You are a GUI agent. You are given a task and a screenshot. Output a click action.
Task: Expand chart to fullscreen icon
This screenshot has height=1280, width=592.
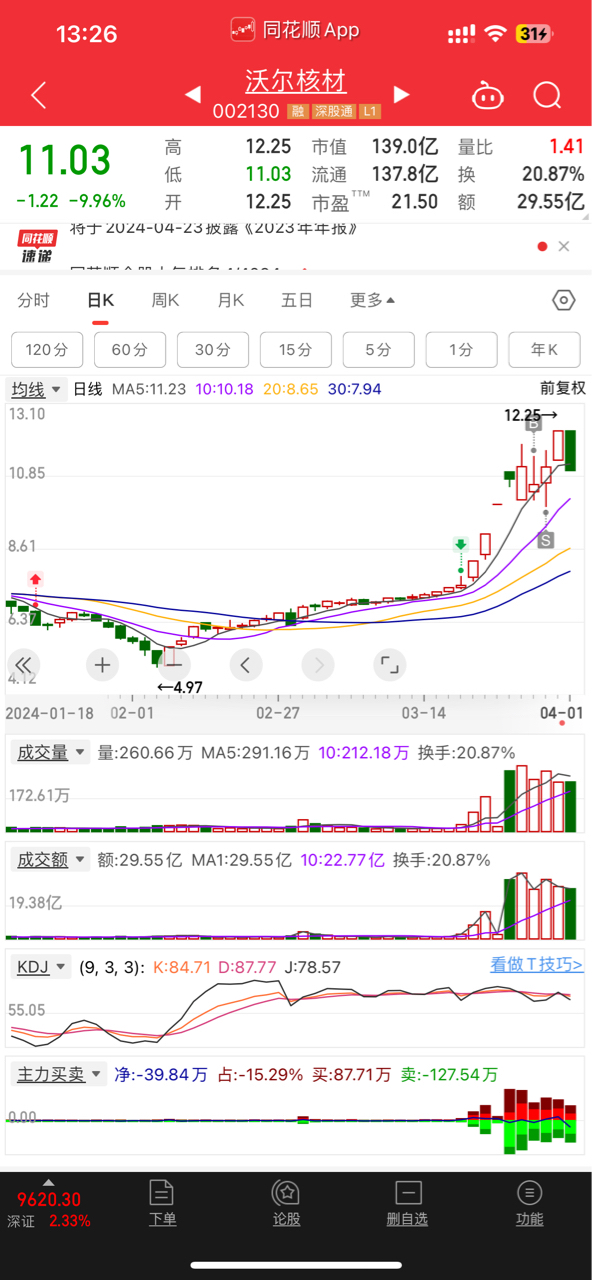(389, 664)
